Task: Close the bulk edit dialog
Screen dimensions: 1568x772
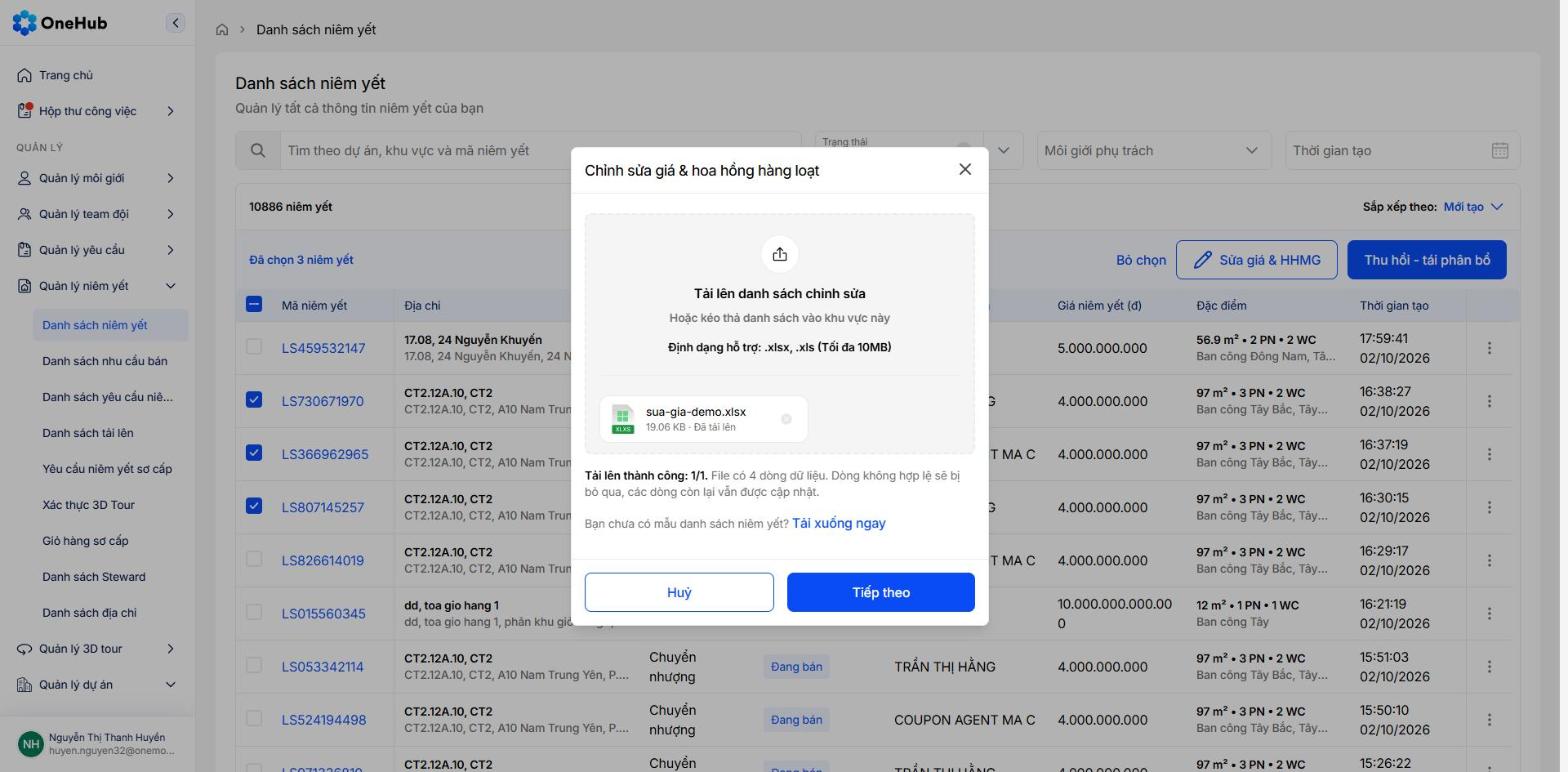Action: 965,169
